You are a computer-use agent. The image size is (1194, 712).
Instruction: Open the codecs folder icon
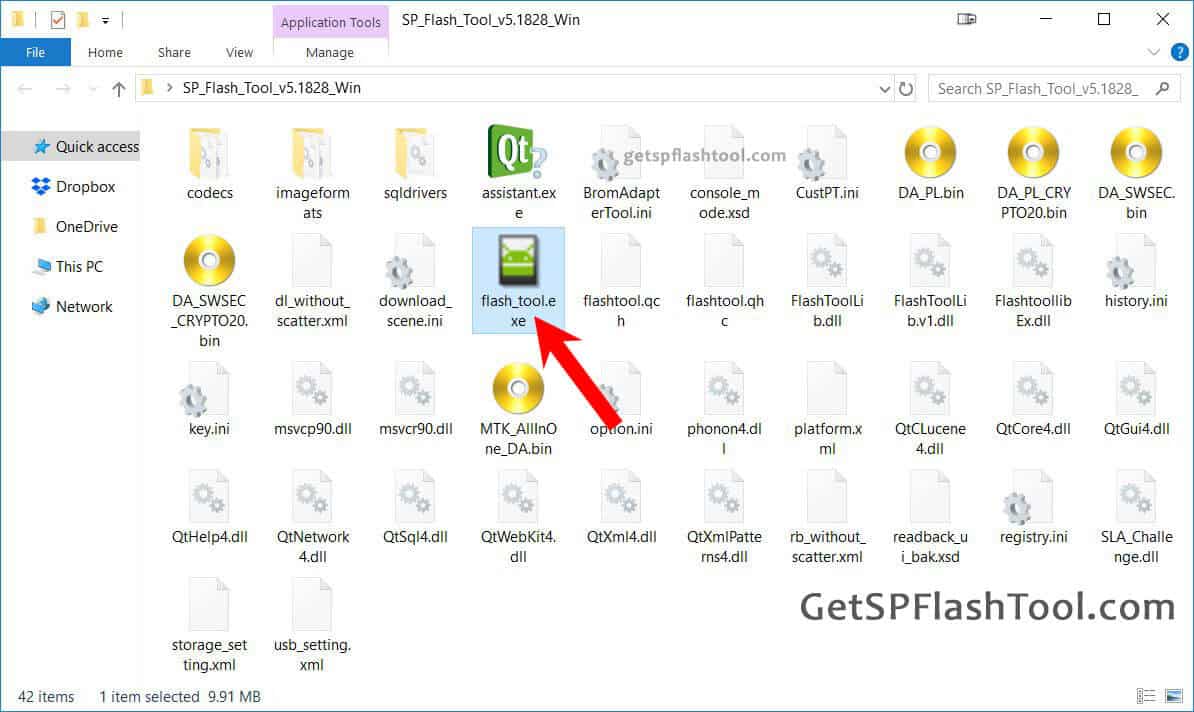pyautogui.click(x=209, y=153)
